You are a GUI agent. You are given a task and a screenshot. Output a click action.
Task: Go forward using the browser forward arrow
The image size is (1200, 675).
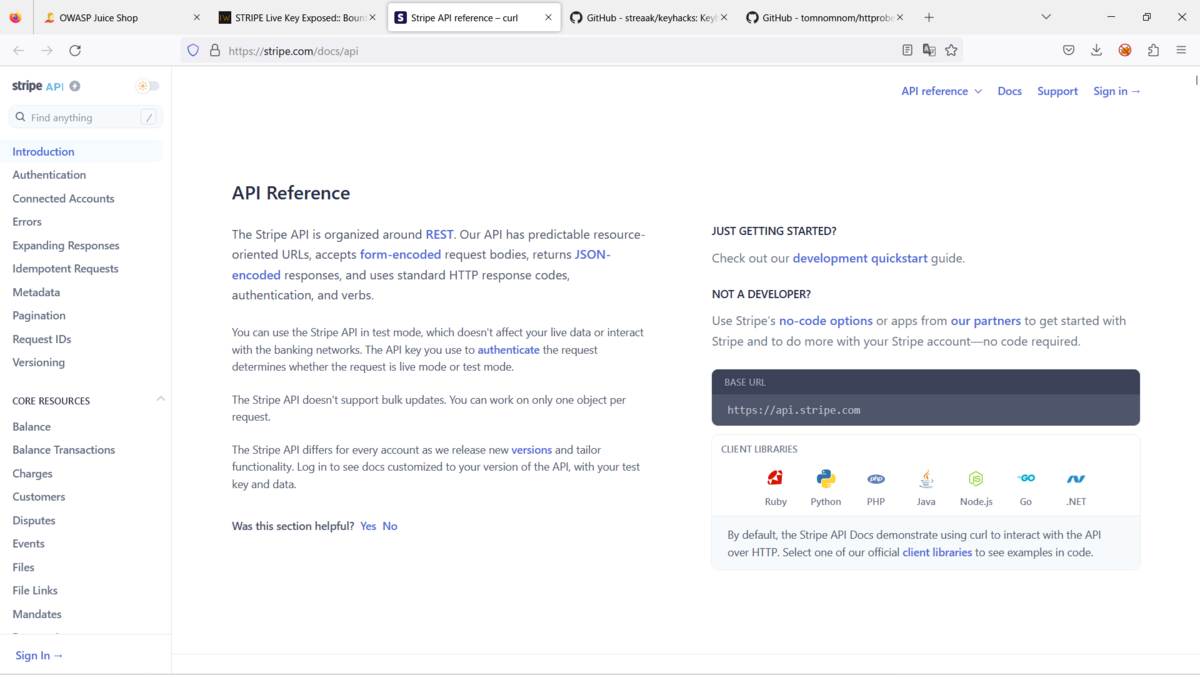[47, 50]
